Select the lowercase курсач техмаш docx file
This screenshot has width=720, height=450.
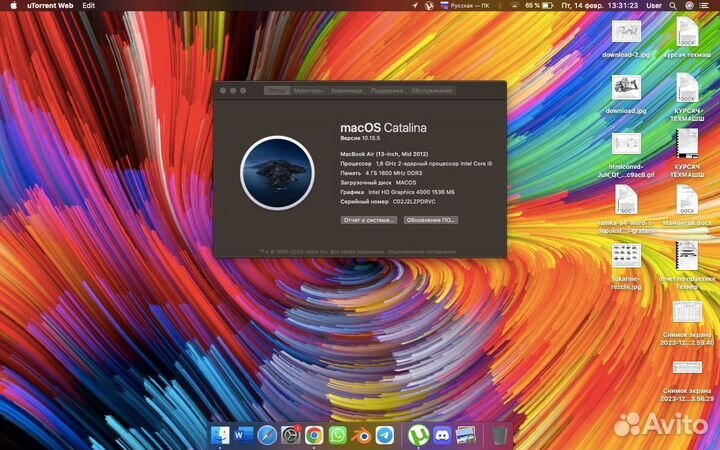click(x=687, y=38)
